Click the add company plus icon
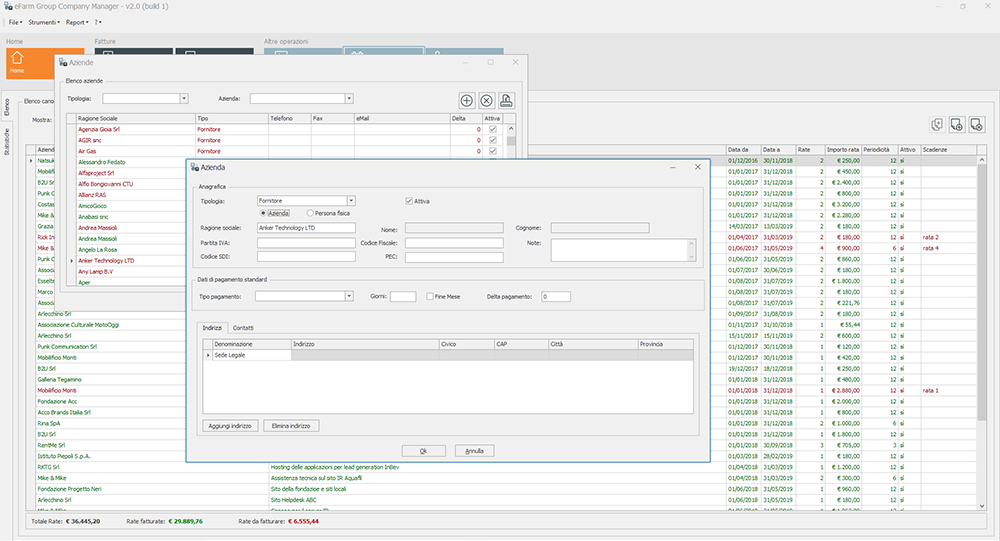This screenshot has width=1000, height=541. point(466,100)
